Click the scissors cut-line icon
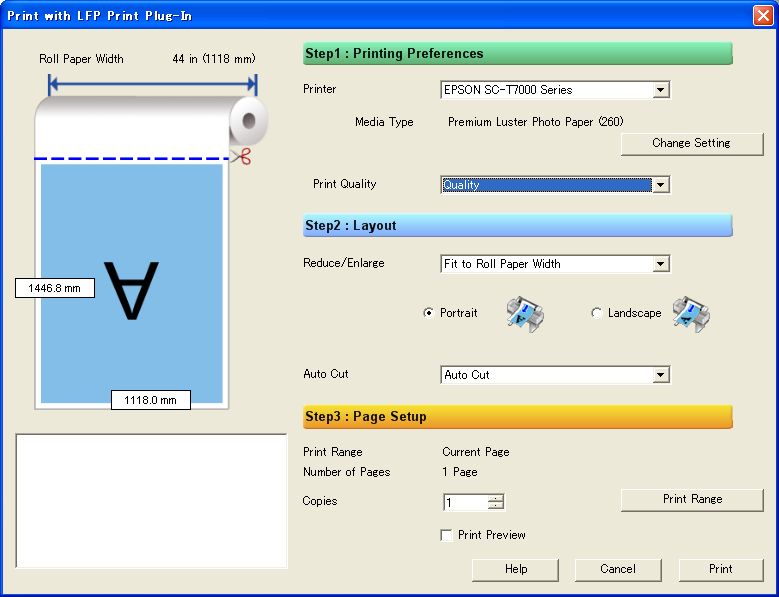This screenshot has height=597, width=779. point(241,156)
